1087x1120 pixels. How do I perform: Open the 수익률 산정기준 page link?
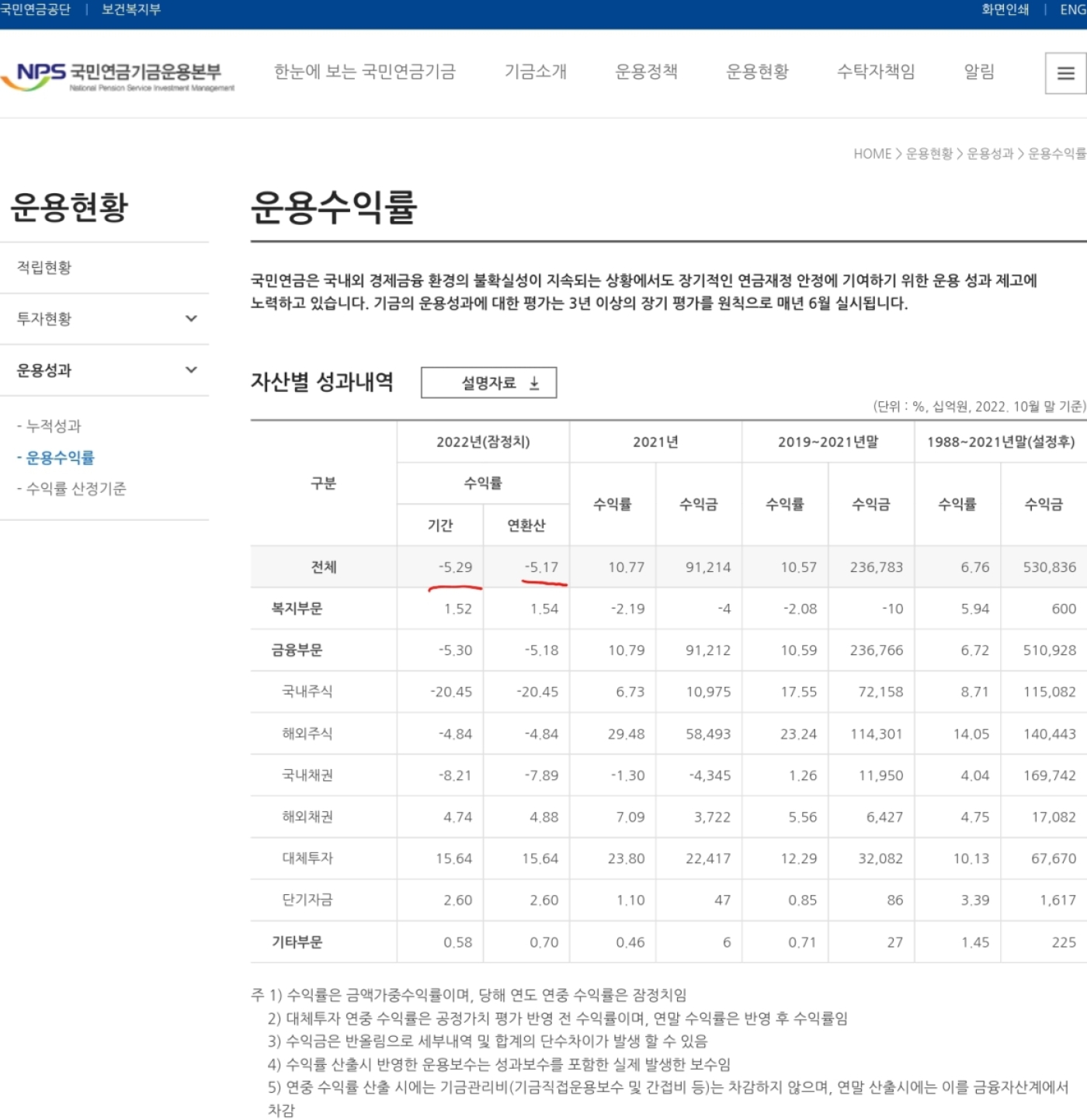(75, 489)
